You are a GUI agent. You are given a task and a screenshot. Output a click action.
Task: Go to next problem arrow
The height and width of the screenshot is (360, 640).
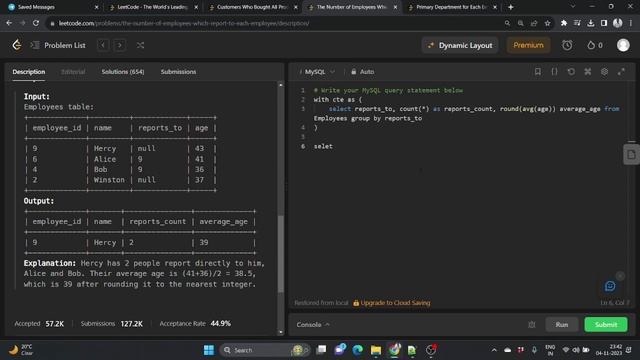pyautogui.click(x=120, y=45)
